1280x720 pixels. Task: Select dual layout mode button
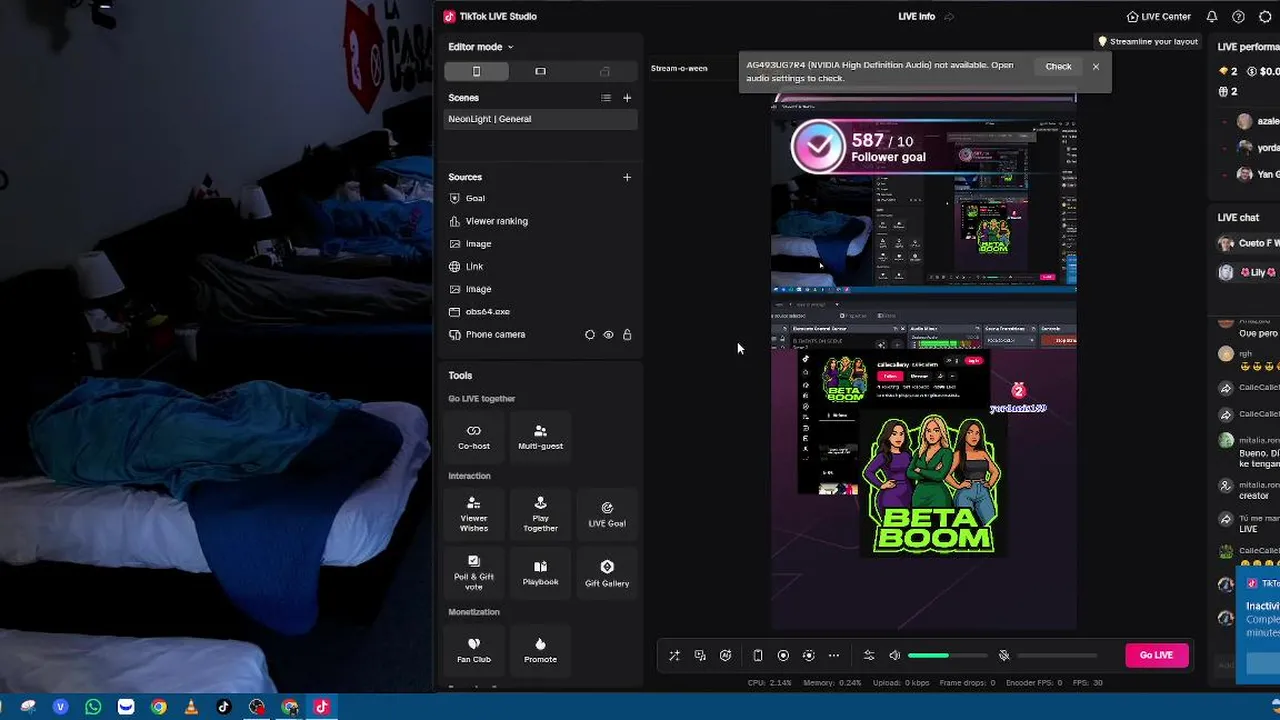pos(604,71)
